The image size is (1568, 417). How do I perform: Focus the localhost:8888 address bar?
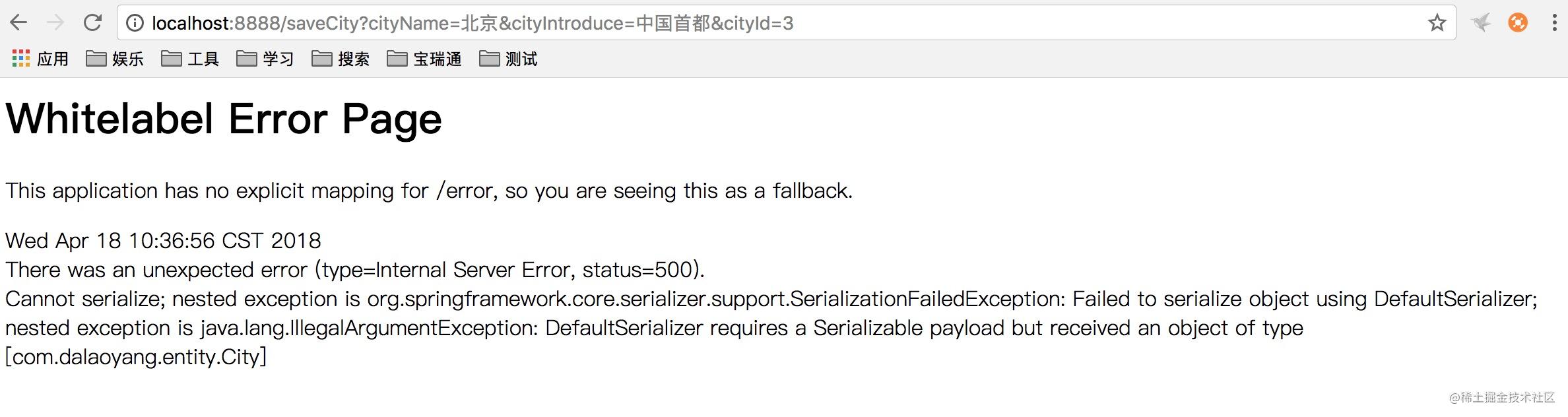coord(787,23)
